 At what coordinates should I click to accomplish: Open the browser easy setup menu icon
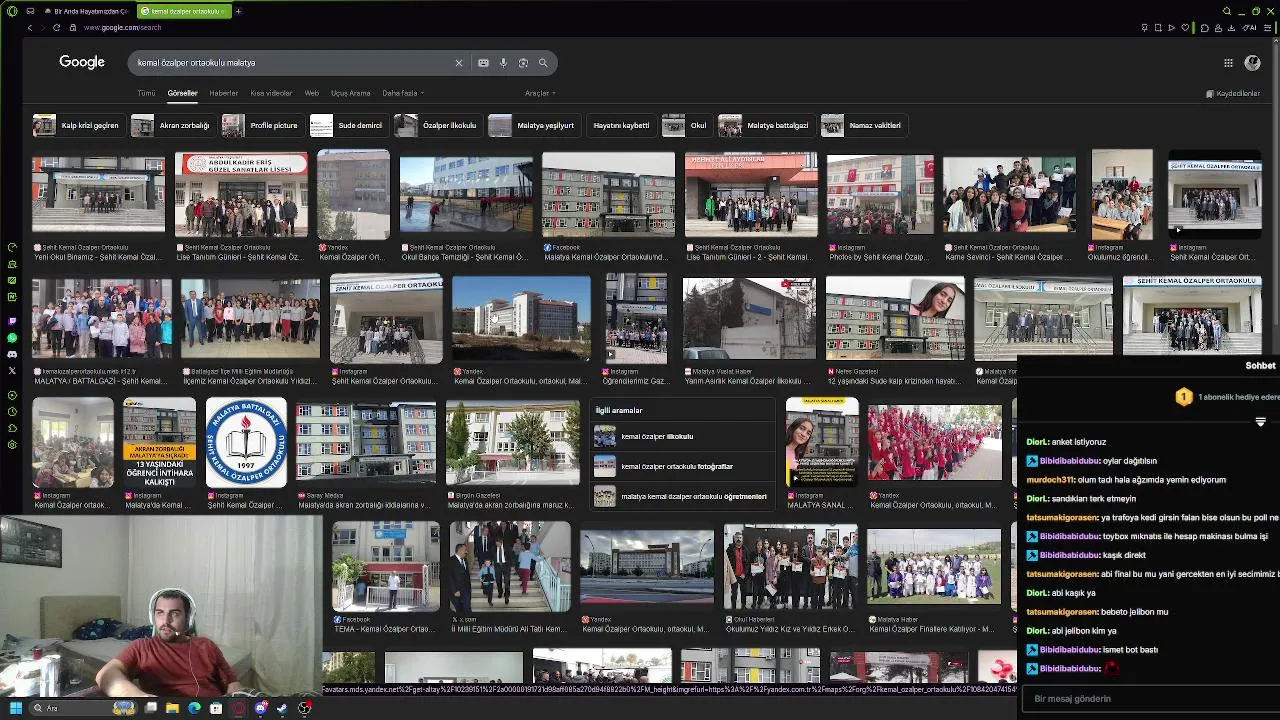click(x=1269, y=28)
